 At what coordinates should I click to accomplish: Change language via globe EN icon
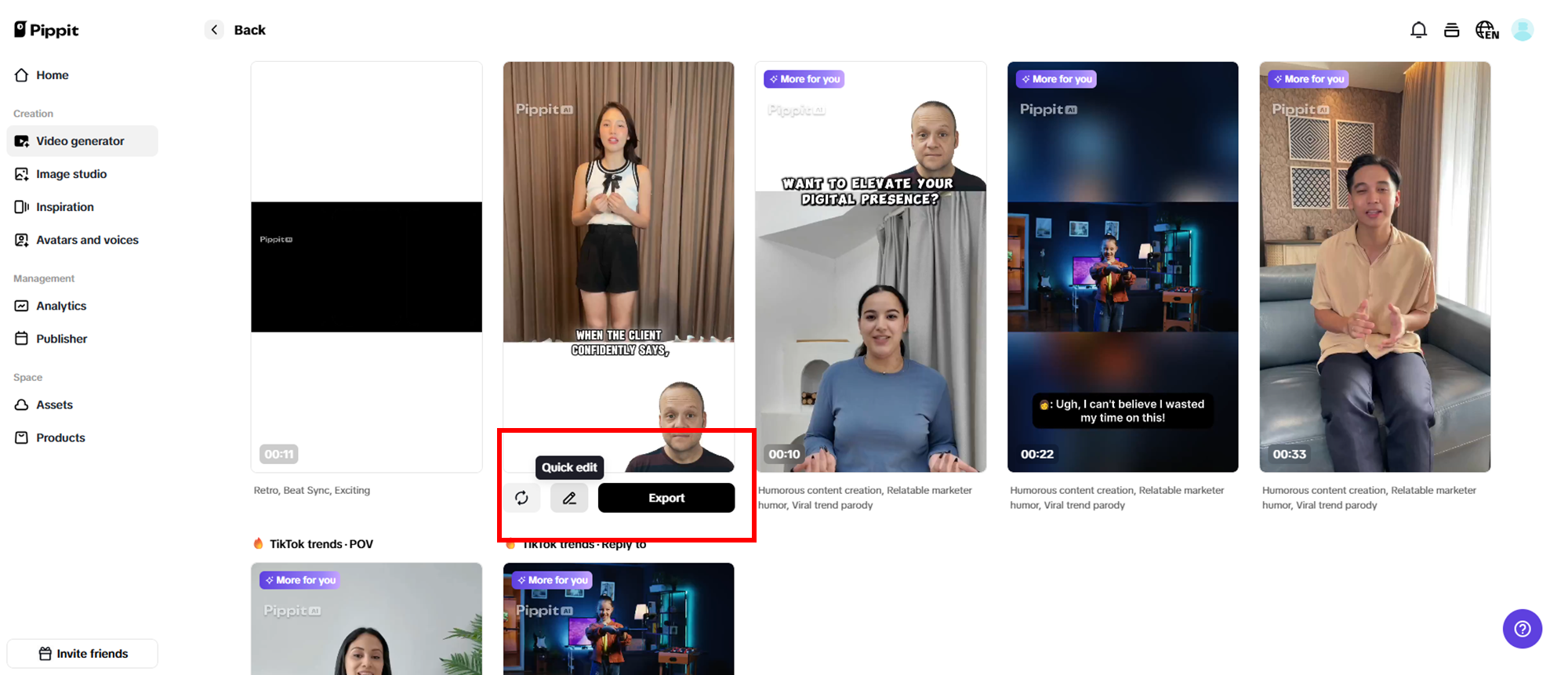click(1486, 30)
